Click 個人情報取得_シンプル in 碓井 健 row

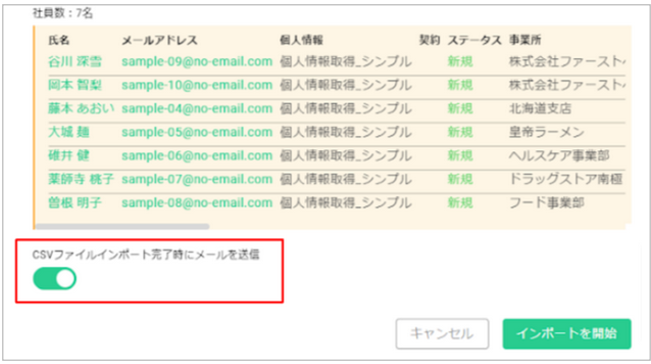(346, 156)
